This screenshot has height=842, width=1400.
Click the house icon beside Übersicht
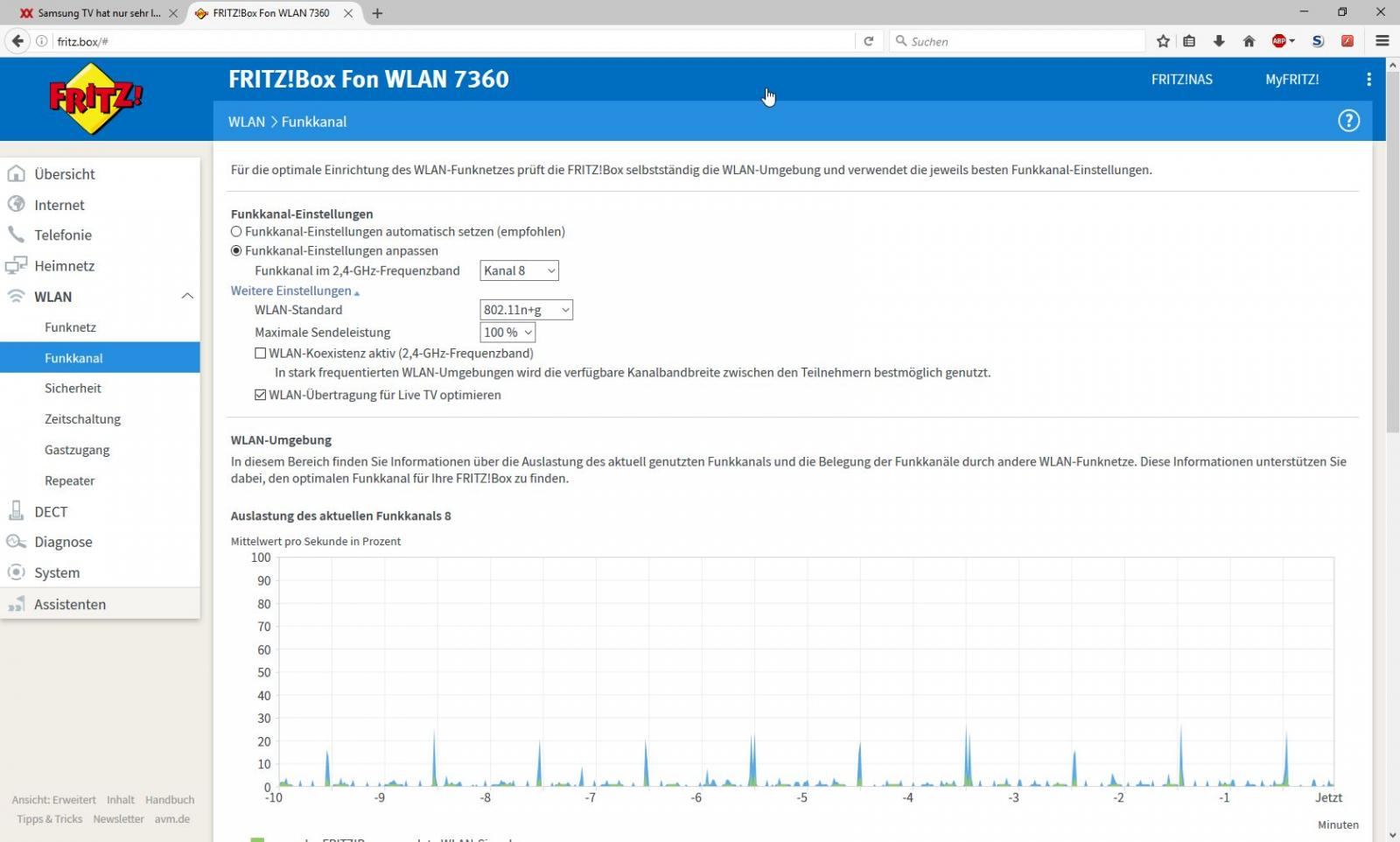click(x=16, y=173)
